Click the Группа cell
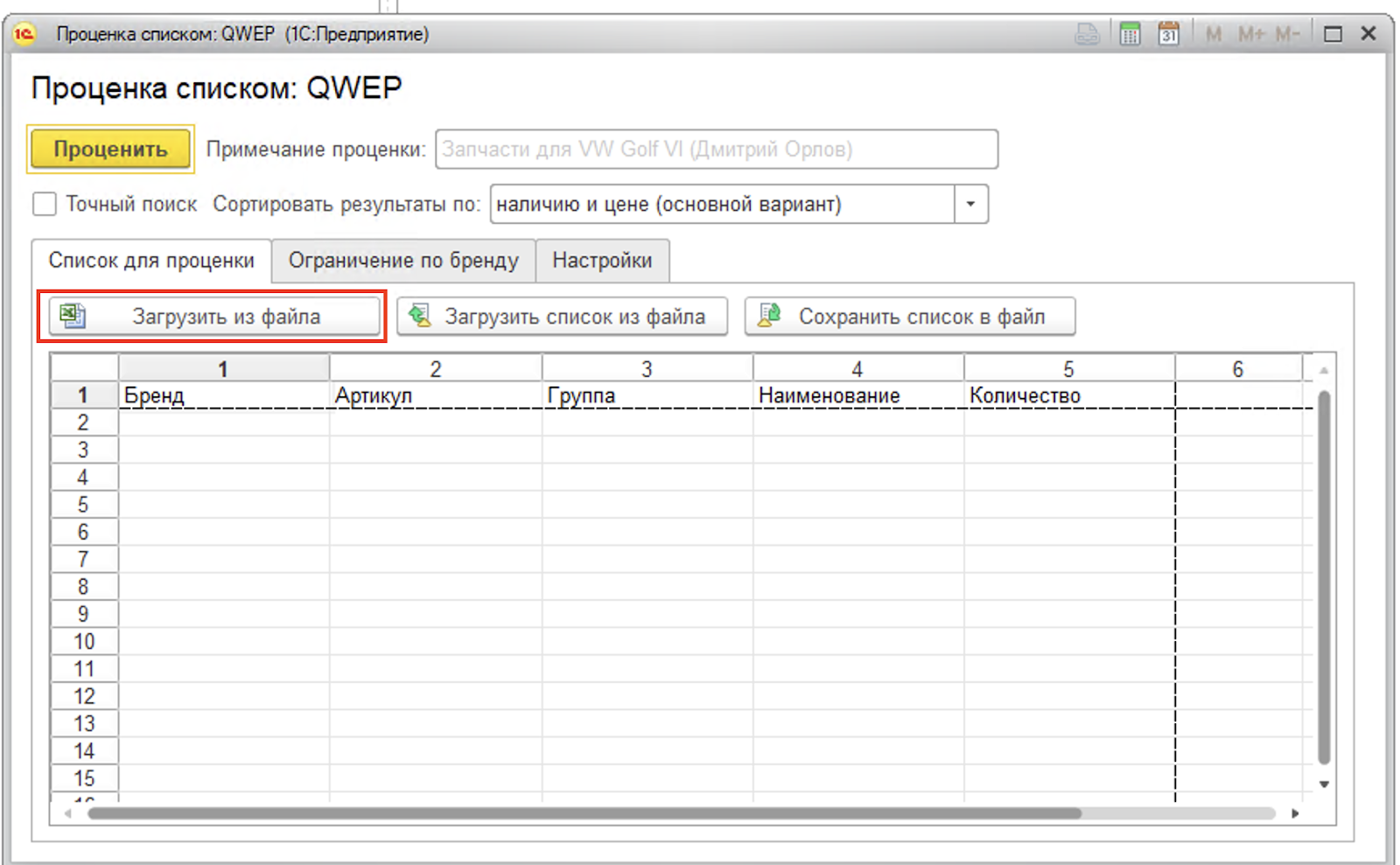The image size is (1400, 865). [x=647, y=395]
